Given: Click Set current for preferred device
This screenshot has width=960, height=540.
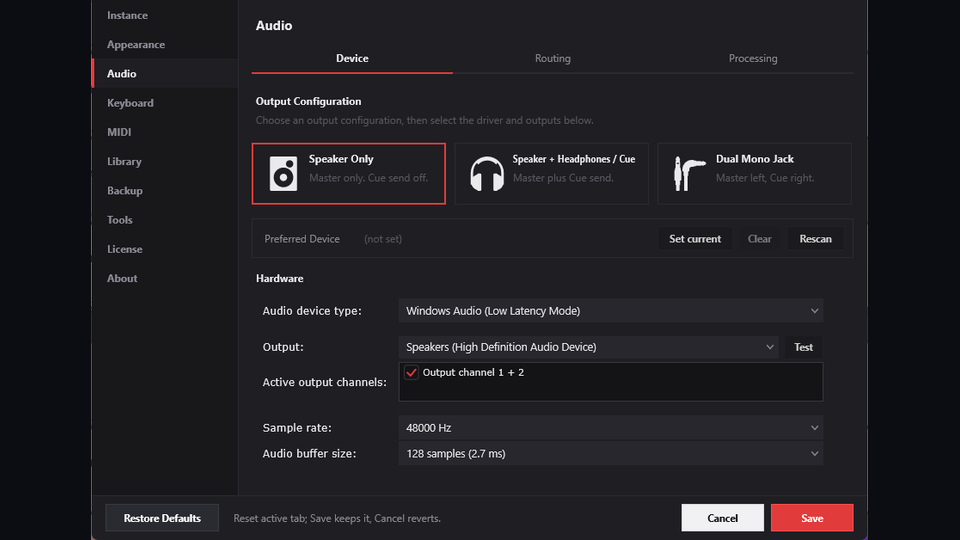Looking at the screenshot, I should (x=695, y=239).
